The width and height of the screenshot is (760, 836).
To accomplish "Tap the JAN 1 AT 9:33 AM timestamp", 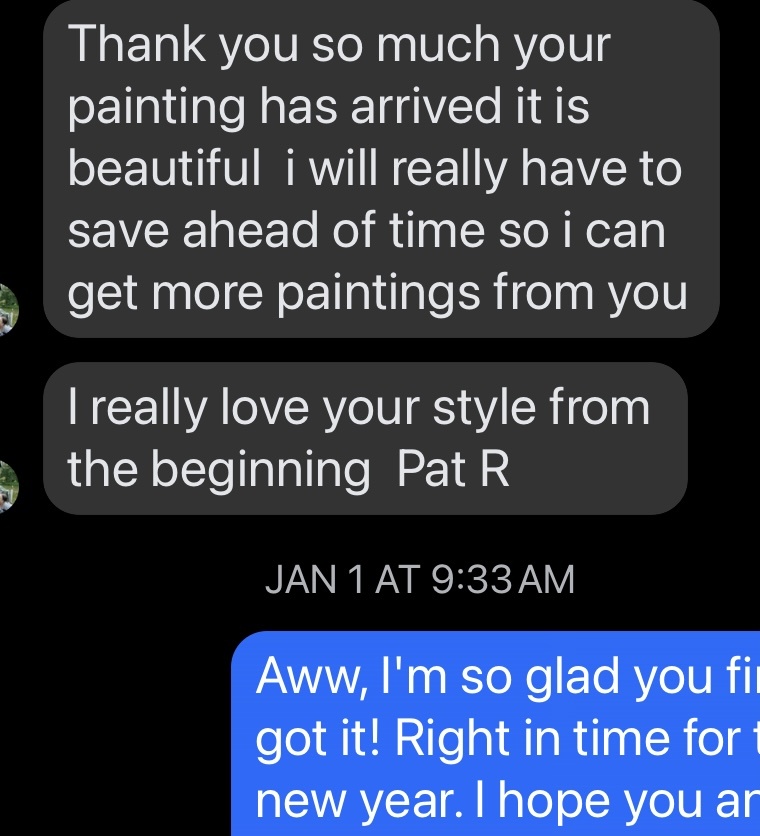I will point(420,580).
